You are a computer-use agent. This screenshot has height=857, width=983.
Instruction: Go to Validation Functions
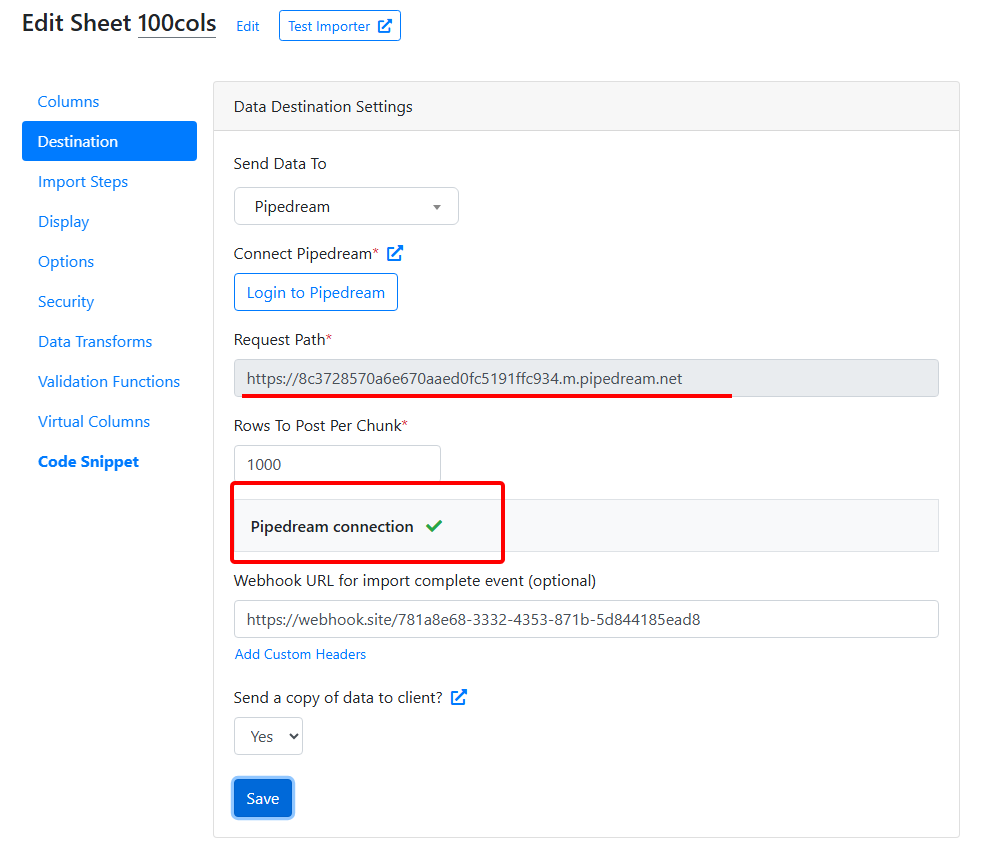[x=109, y=382]
